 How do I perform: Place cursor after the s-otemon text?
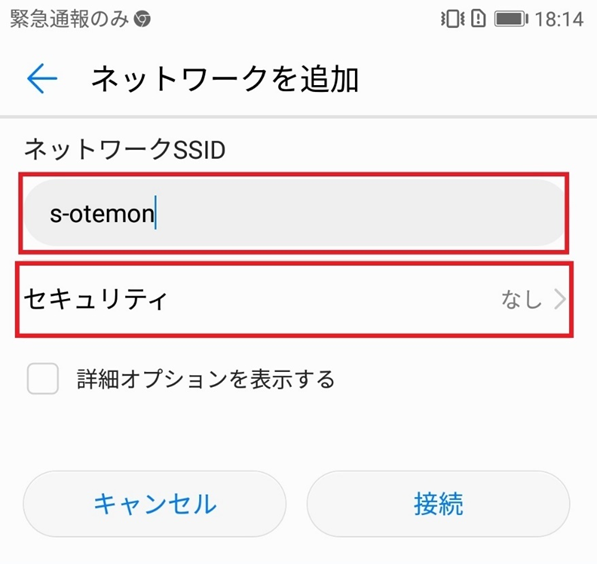pyautogui.click(x=155, y=213)
